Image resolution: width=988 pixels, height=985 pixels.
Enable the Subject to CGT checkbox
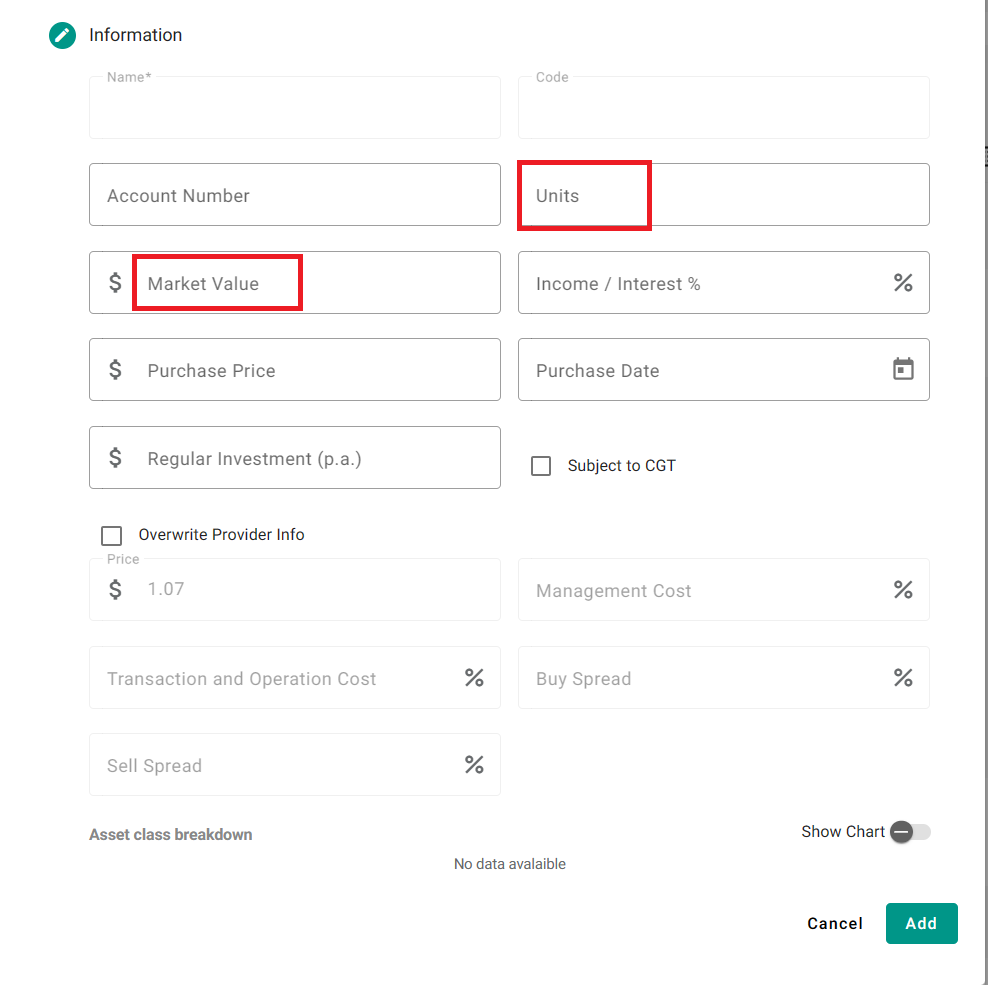coord(541,466)
